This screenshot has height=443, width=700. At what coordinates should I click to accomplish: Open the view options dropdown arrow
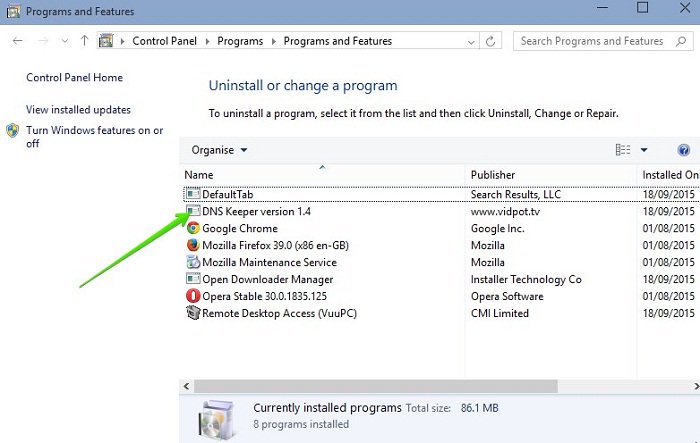coord(644,150)
